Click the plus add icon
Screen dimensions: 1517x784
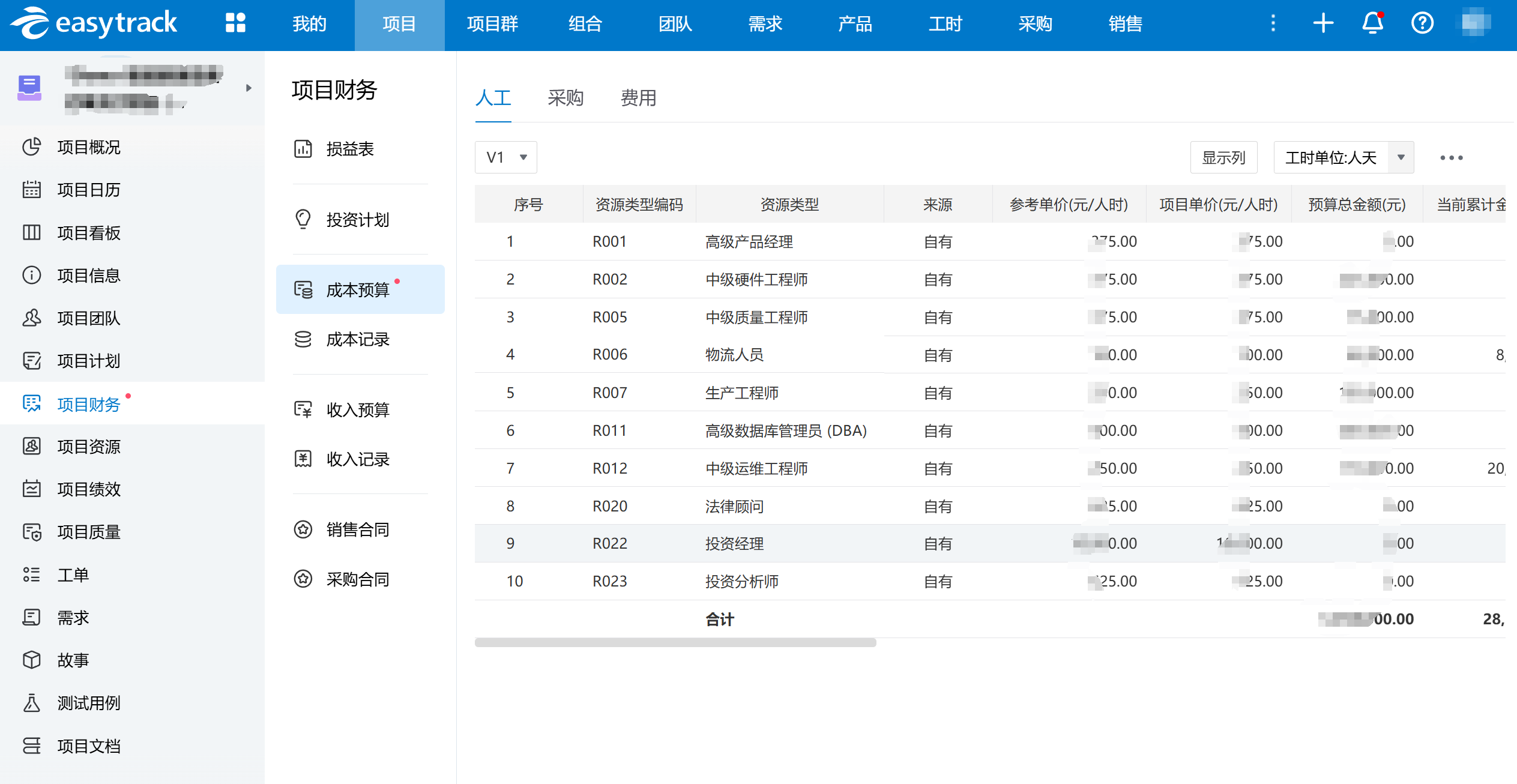[1323, 23]
